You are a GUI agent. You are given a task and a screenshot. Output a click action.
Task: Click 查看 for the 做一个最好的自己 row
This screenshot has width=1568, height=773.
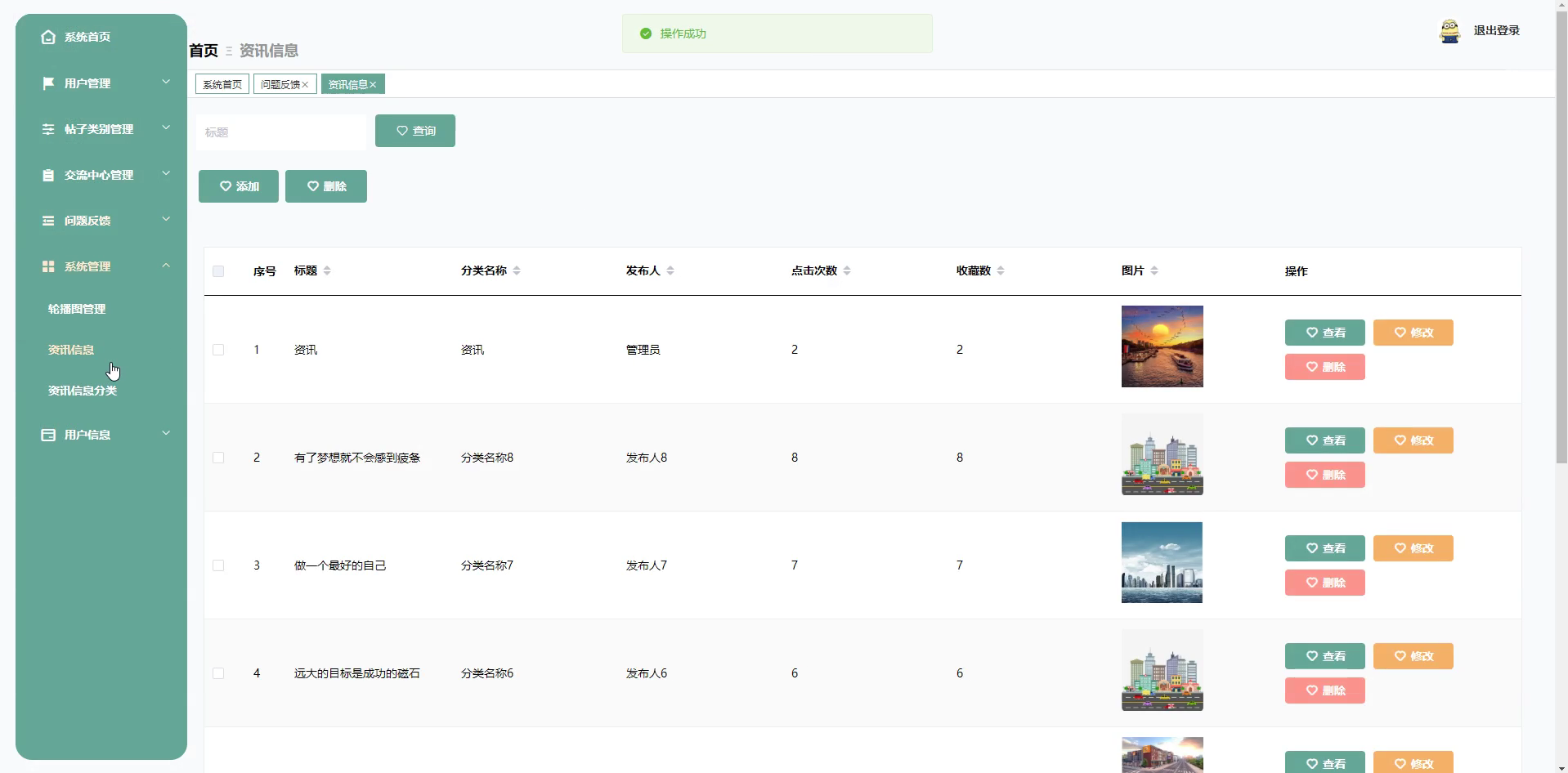pyautogui.click(x=1325, y=548)
